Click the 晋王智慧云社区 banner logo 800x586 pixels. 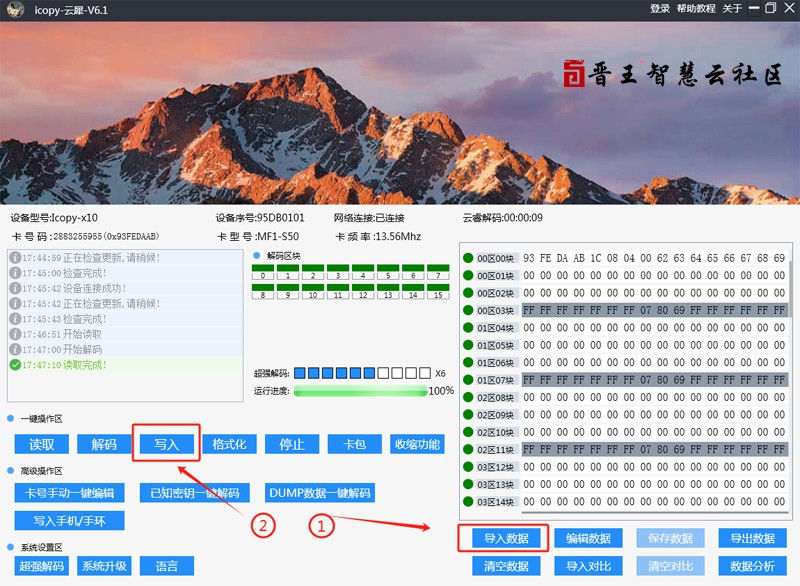click(x=672, y=74)
